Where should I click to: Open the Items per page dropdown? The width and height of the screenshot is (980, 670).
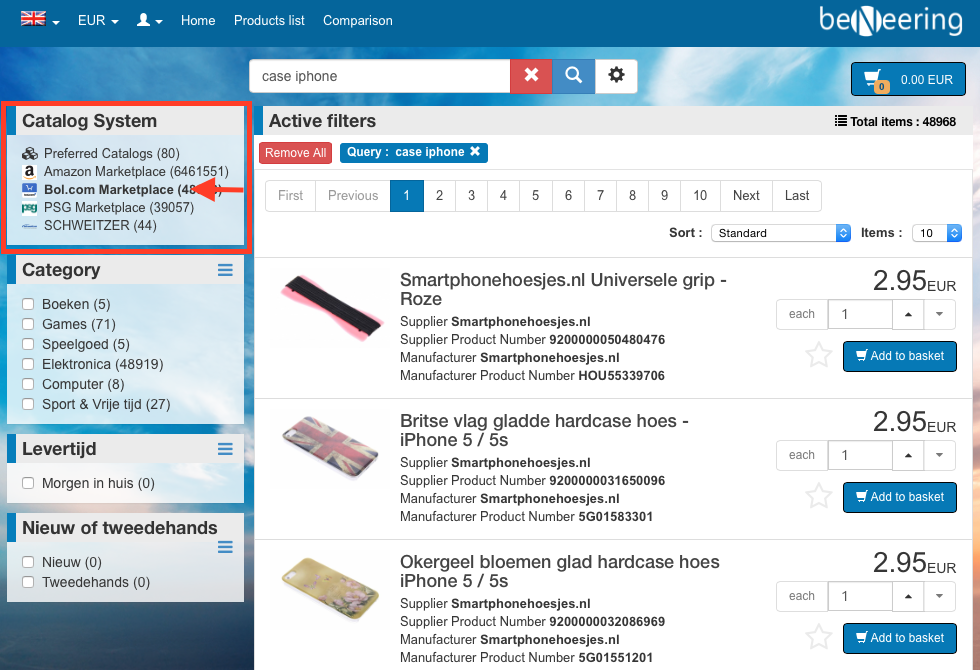point(936,233)
